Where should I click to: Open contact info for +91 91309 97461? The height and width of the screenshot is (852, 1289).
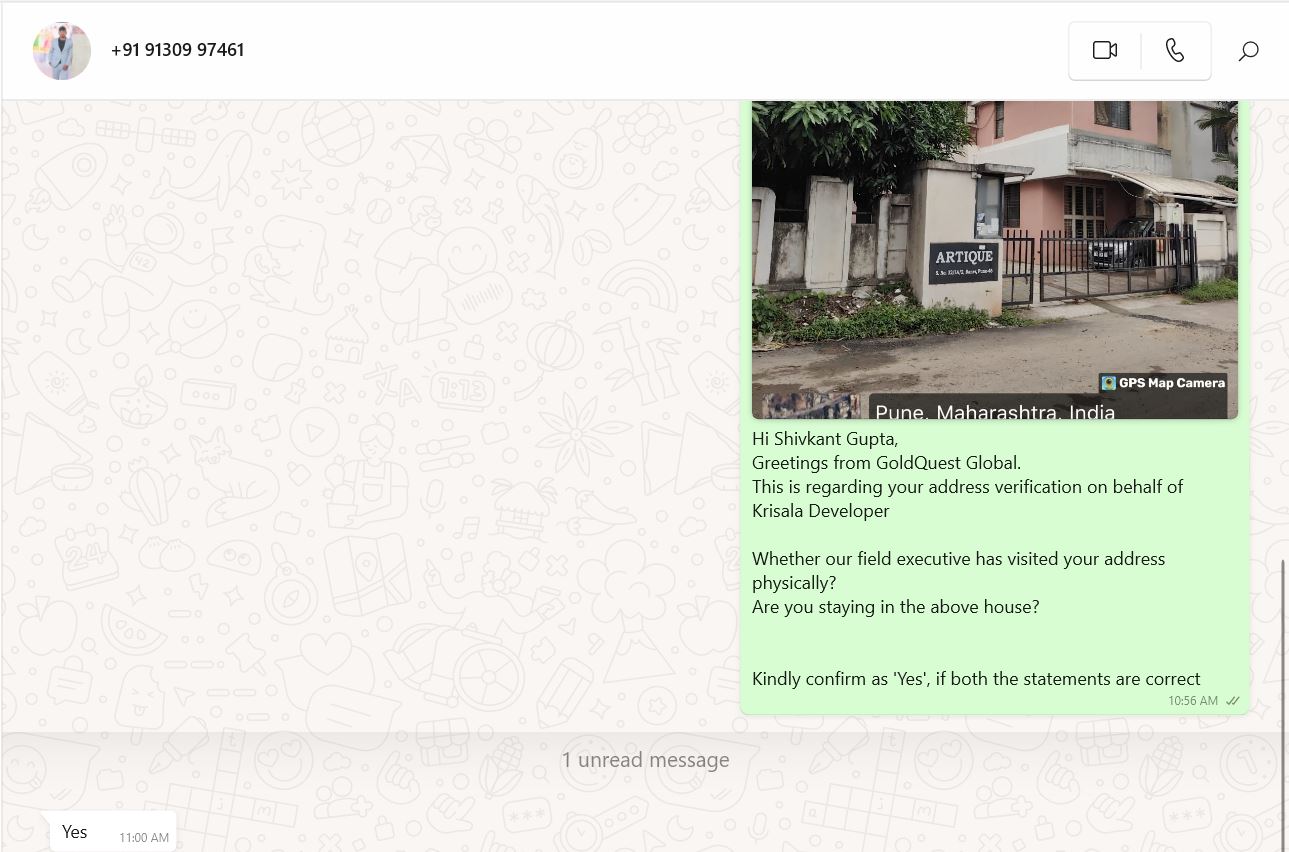coord(178,50)
